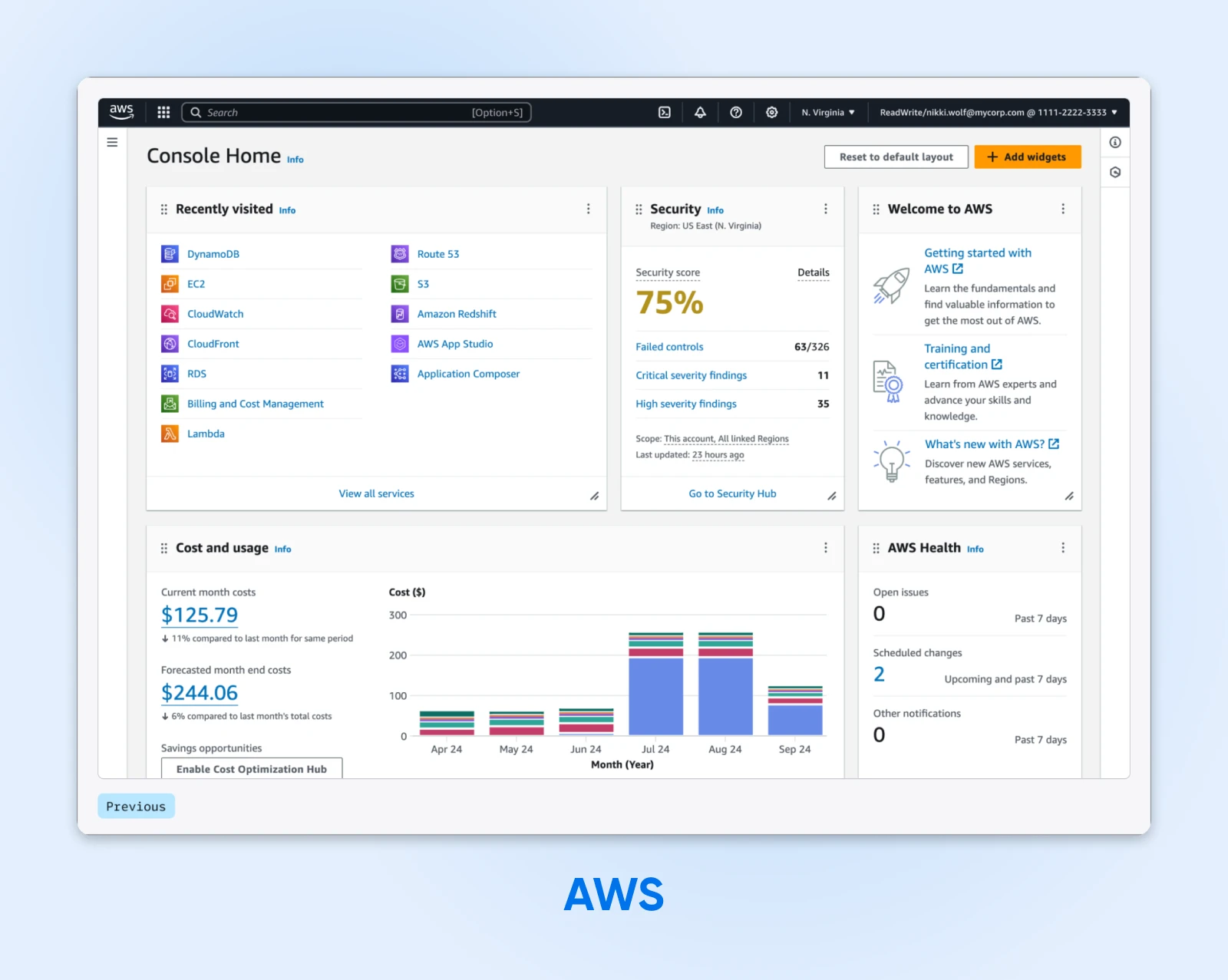1228x980 pixels.
Task: Click the help question mark icon
Action: [x=736, y=113]
